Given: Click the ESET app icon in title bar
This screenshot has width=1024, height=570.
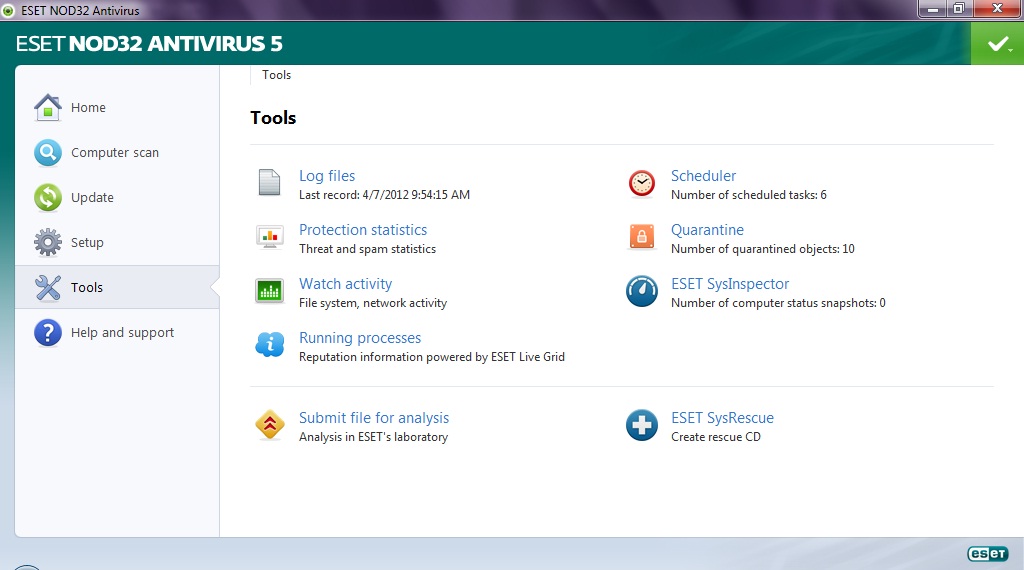Looking at the screenshot, I should tap(8, 10).
